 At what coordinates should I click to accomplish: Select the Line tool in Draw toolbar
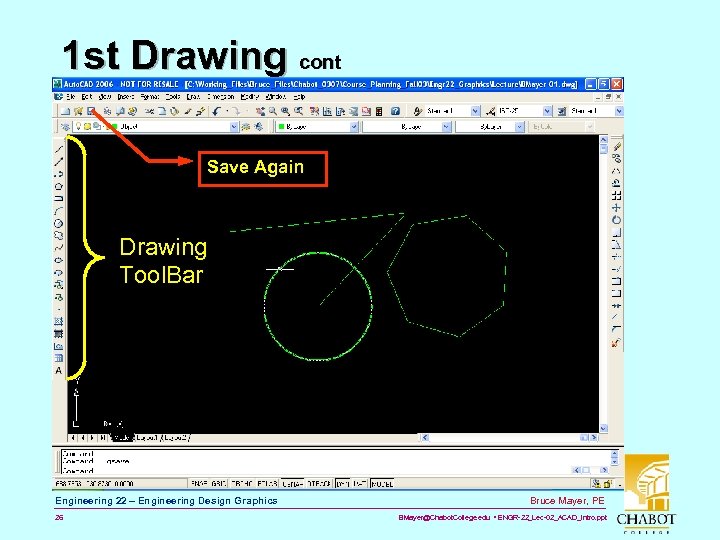pos(59,149)
